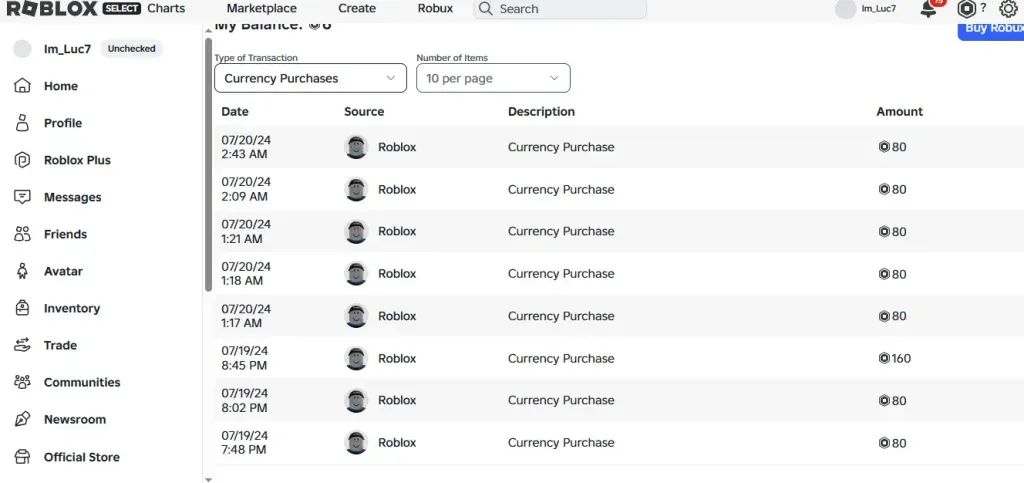The height and width of the screenshot is (483, 1024).
Task: Click the Description column header
Action: pyautogui.click(x=541, y=111)
